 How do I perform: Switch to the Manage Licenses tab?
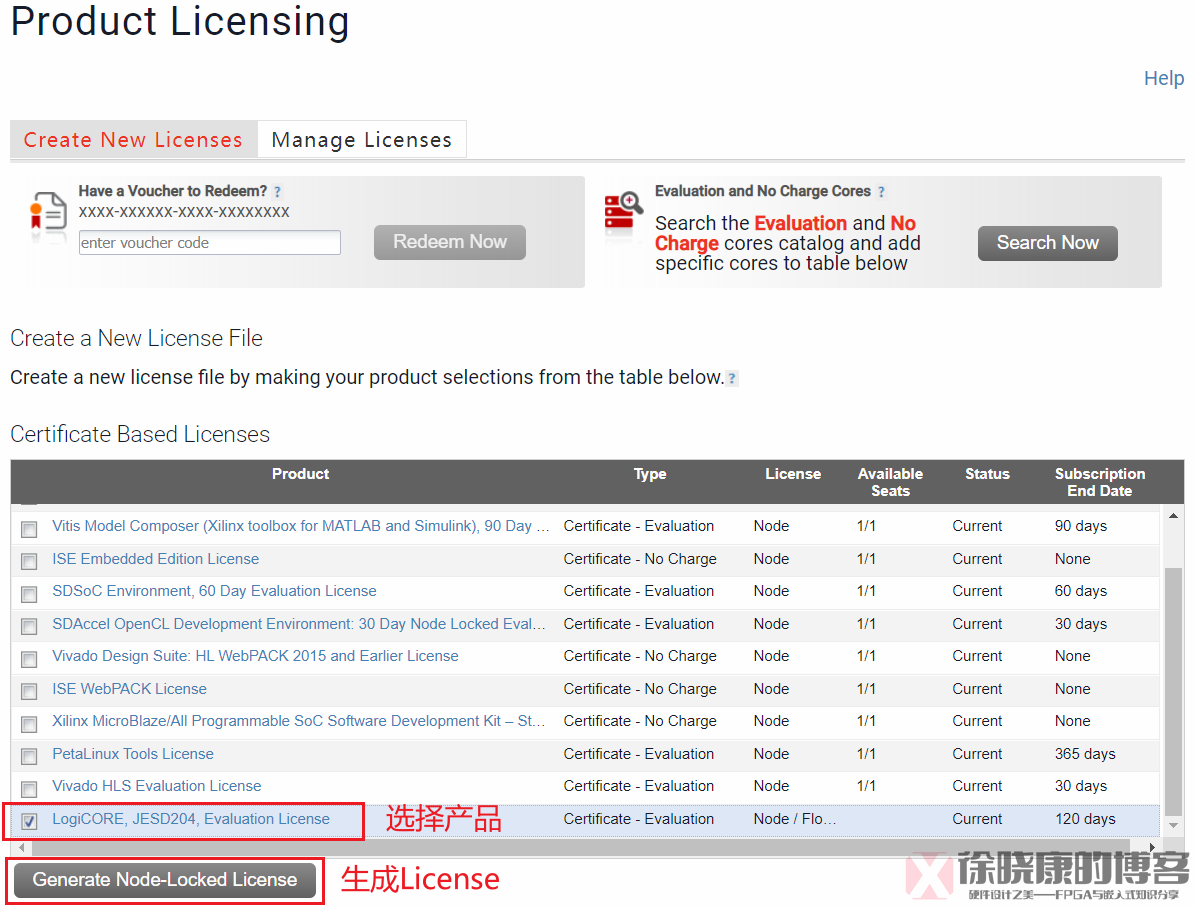click(362, 139)
